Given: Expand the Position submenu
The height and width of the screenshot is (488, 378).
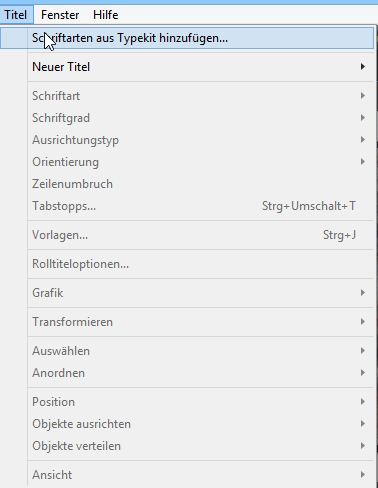Looking at the screenshot, I should pyautogui.click(x=201, y=402).
